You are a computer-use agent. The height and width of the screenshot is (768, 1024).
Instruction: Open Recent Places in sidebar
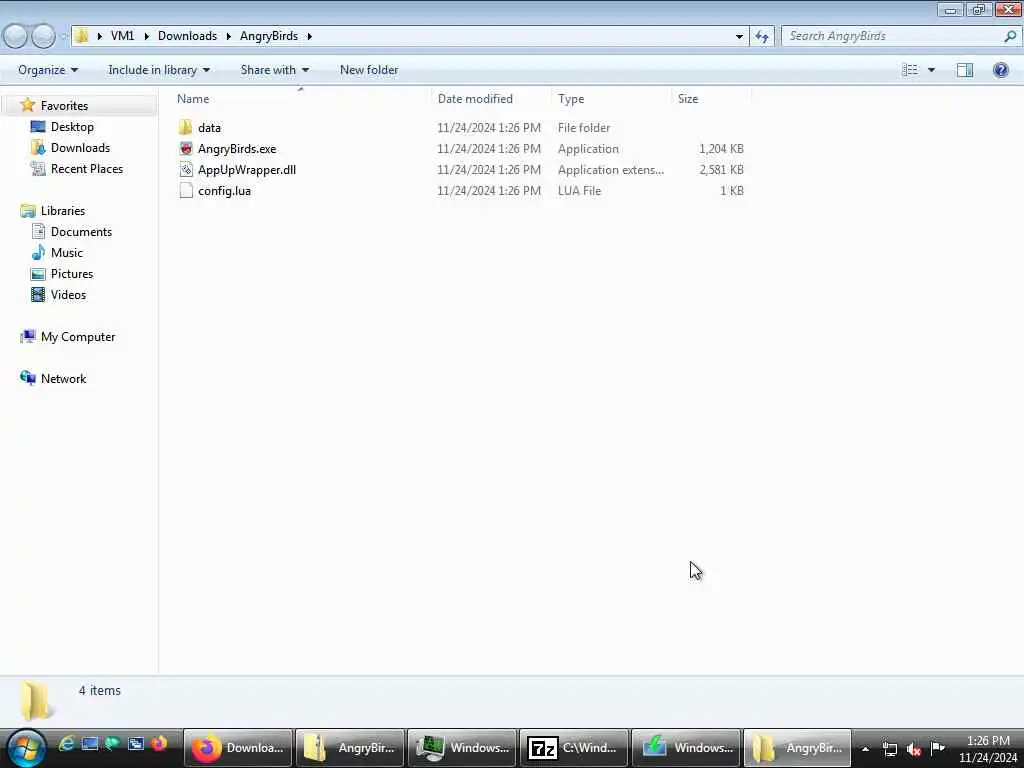coord(86,168)
